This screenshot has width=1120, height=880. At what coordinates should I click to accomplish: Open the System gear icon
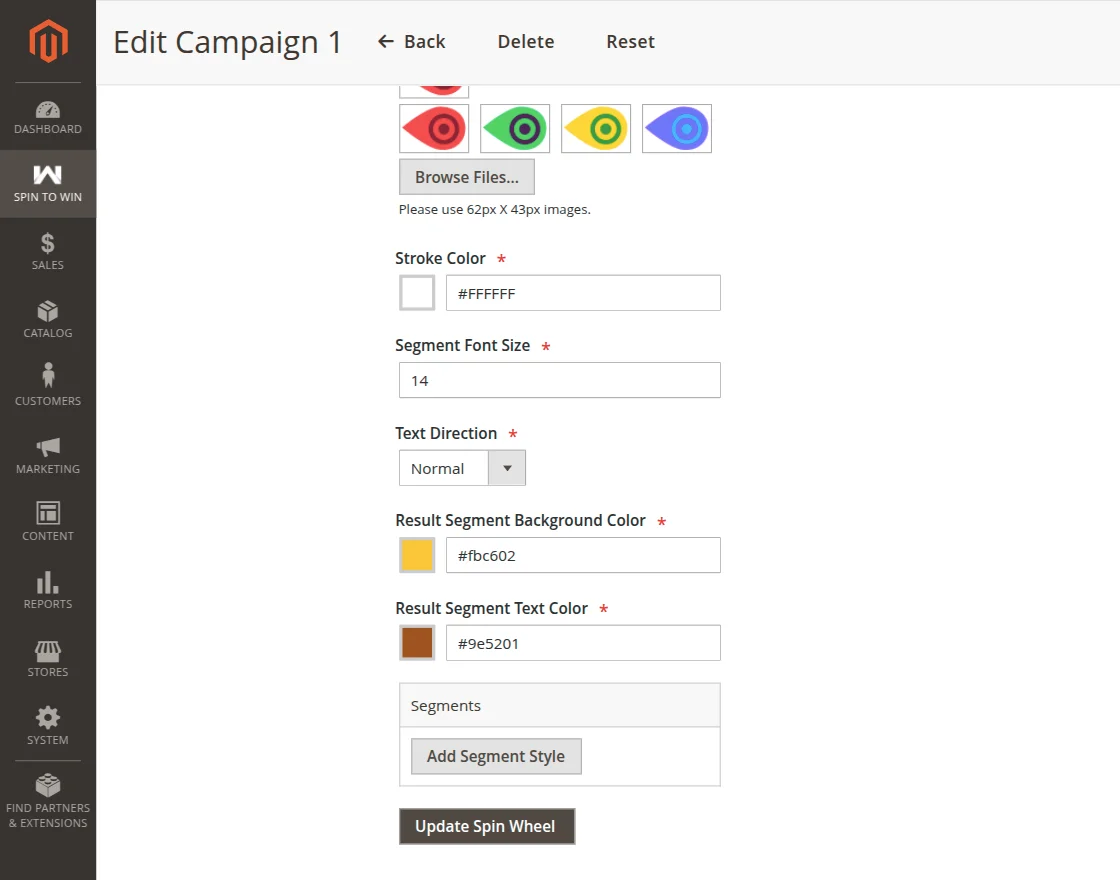click(x=48, y=717)
